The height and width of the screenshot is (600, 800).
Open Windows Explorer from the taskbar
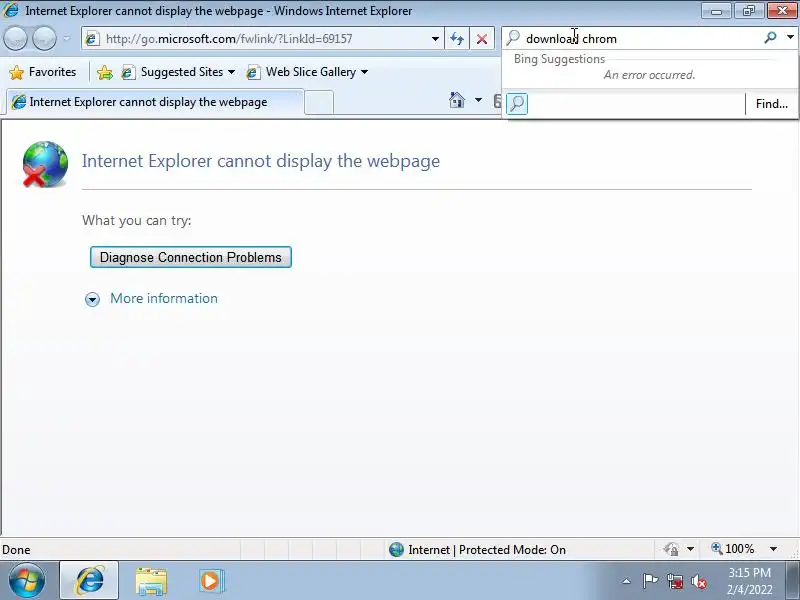tap(151, 582)
